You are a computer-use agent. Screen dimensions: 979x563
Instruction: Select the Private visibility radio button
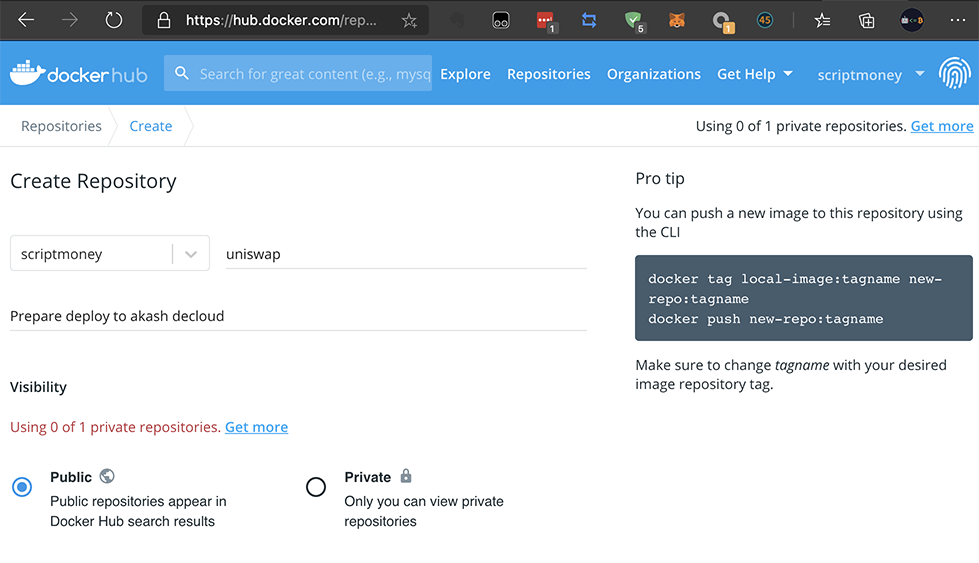coord(316,487)
